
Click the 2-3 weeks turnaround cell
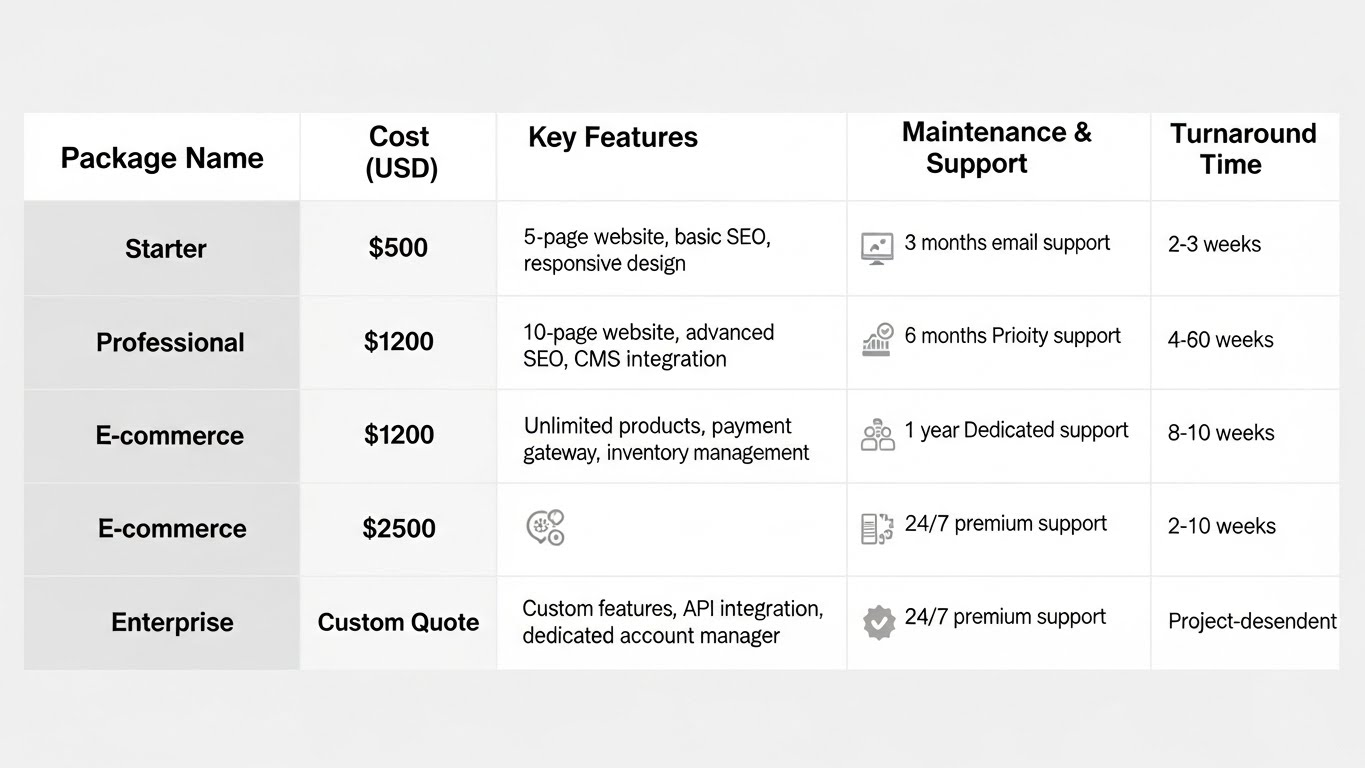click(x=1214, y=245)
